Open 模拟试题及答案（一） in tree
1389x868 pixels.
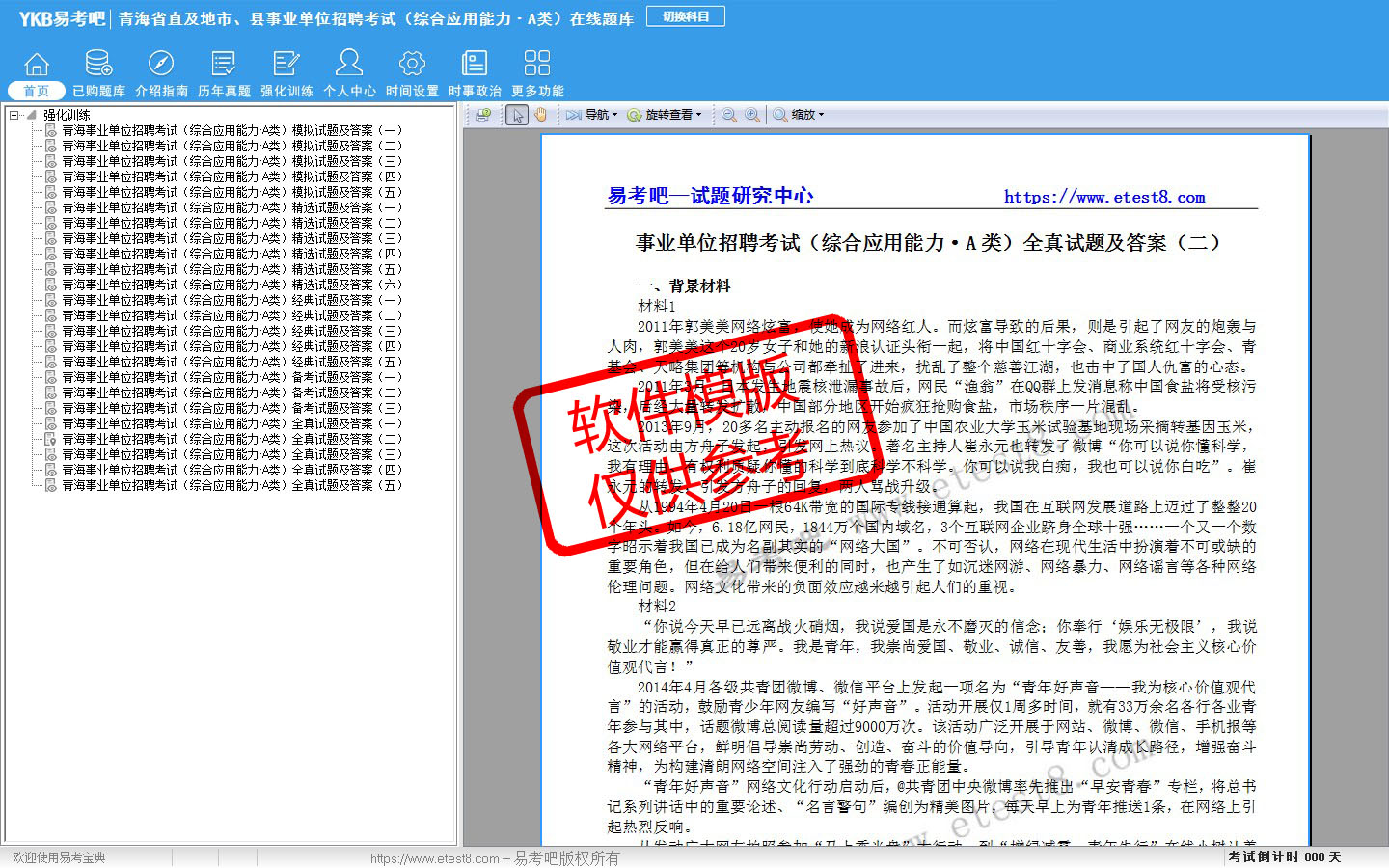pos(231,130)
